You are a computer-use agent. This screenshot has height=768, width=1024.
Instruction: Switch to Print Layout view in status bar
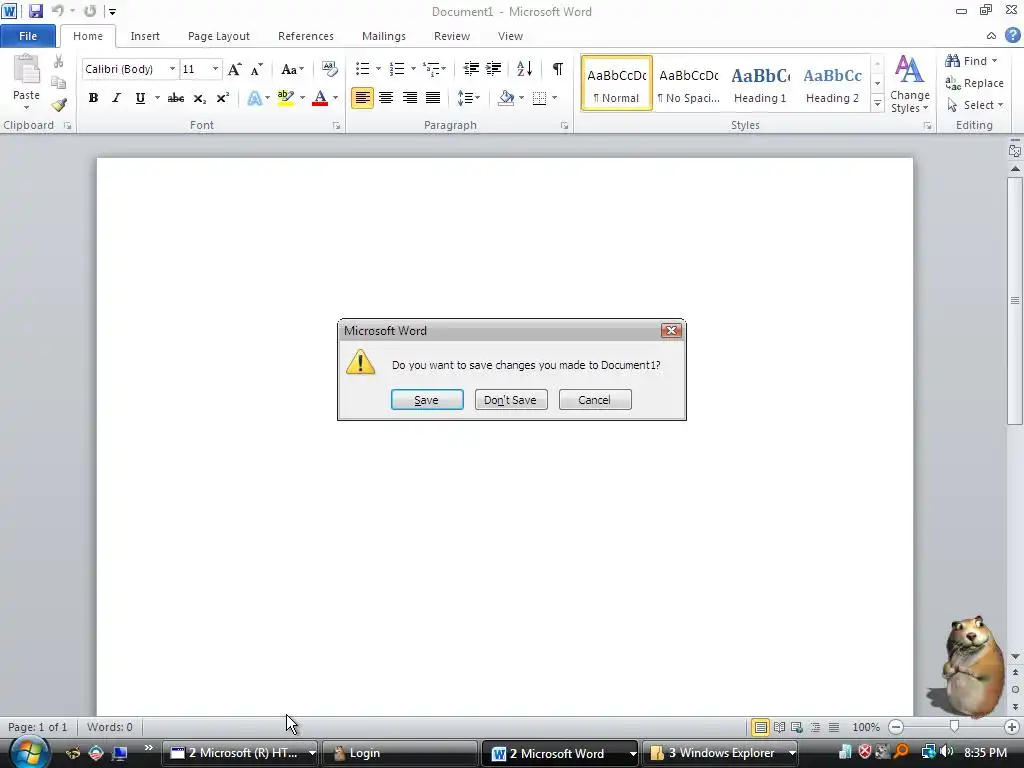[x=760, y=727]
